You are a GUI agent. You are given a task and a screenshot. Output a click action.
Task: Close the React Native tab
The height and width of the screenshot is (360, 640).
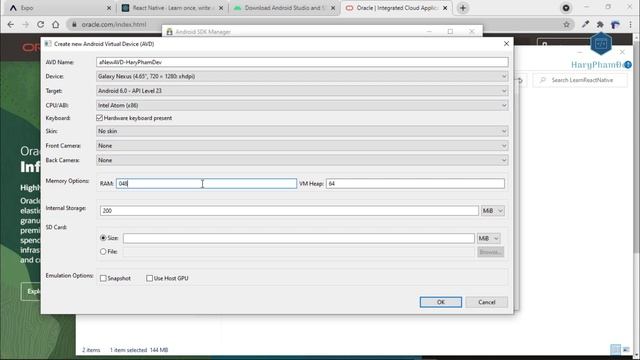[221, 8]
